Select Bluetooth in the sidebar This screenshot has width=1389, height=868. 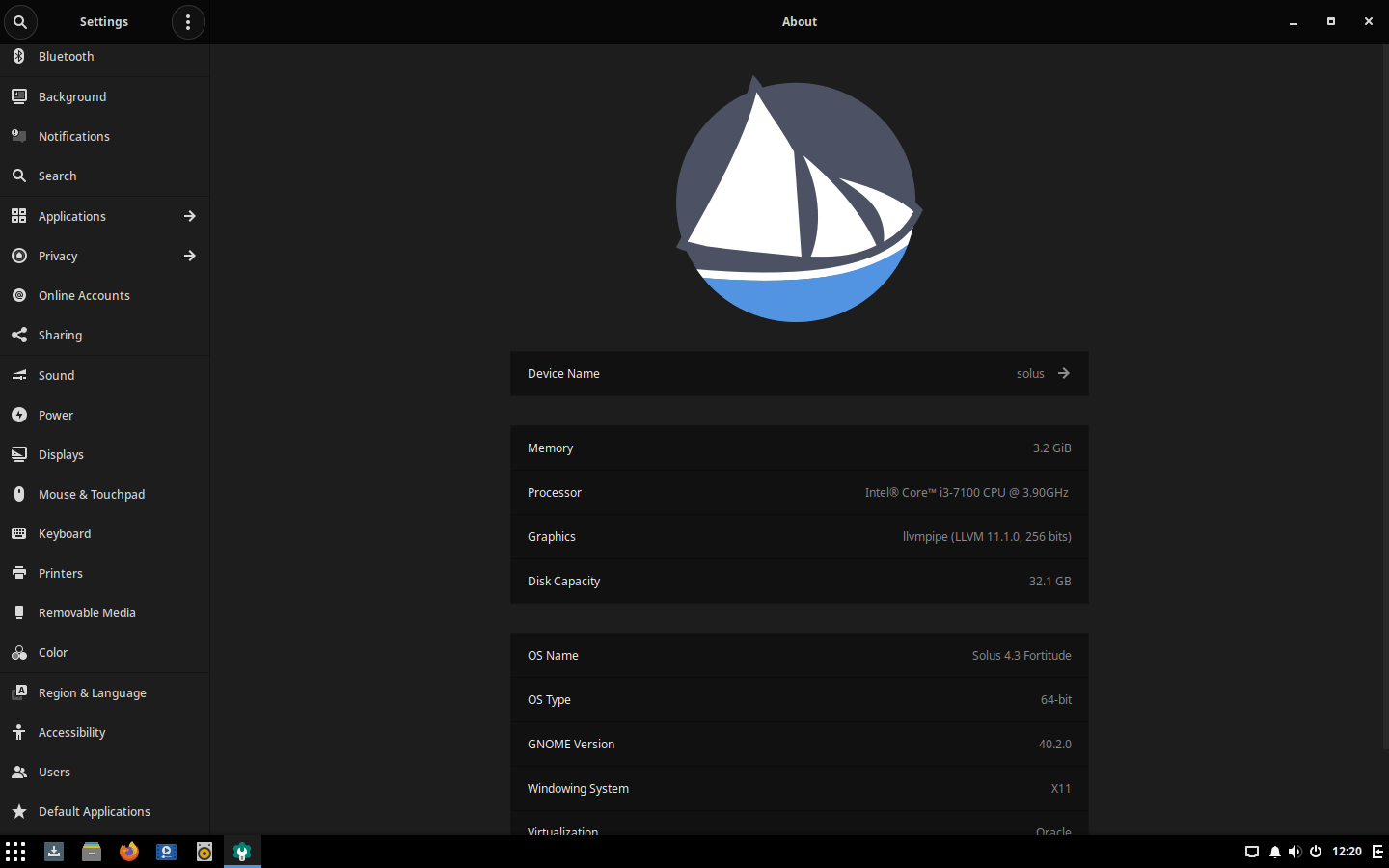pyautogui.click(x=104, y=57)
